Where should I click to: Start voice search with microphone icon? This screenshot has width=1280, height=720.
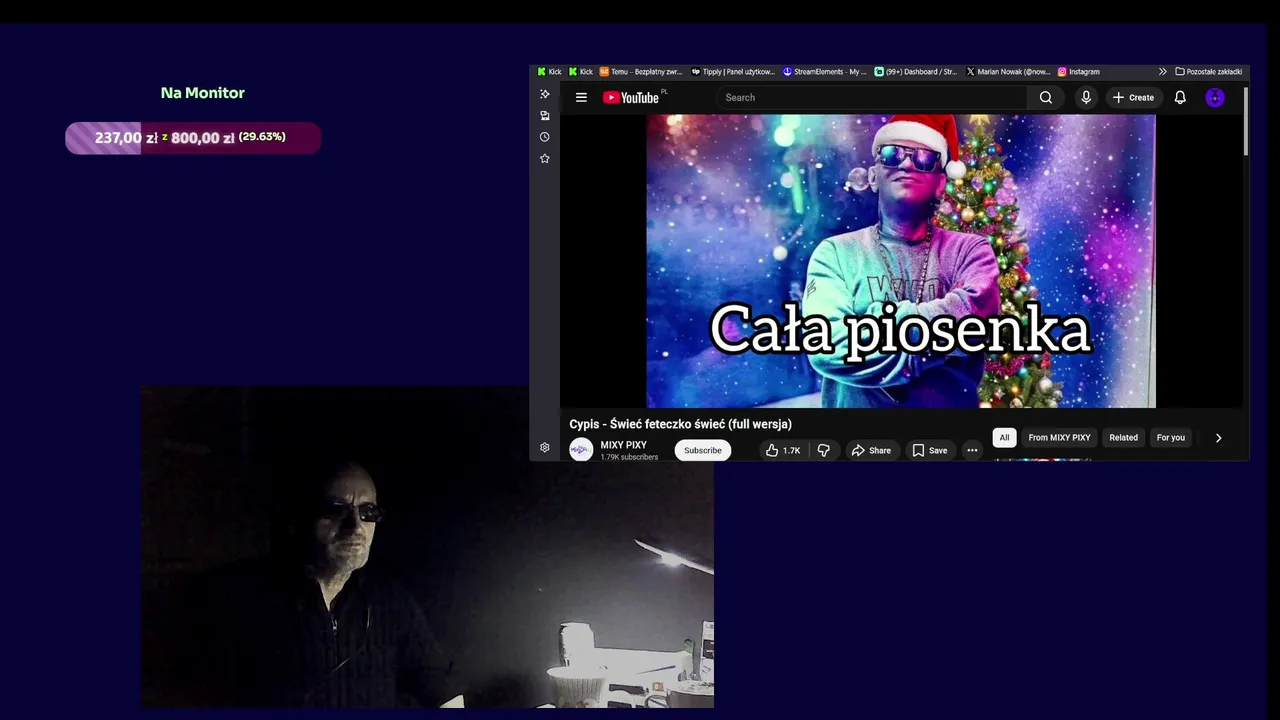(1086, 97)
